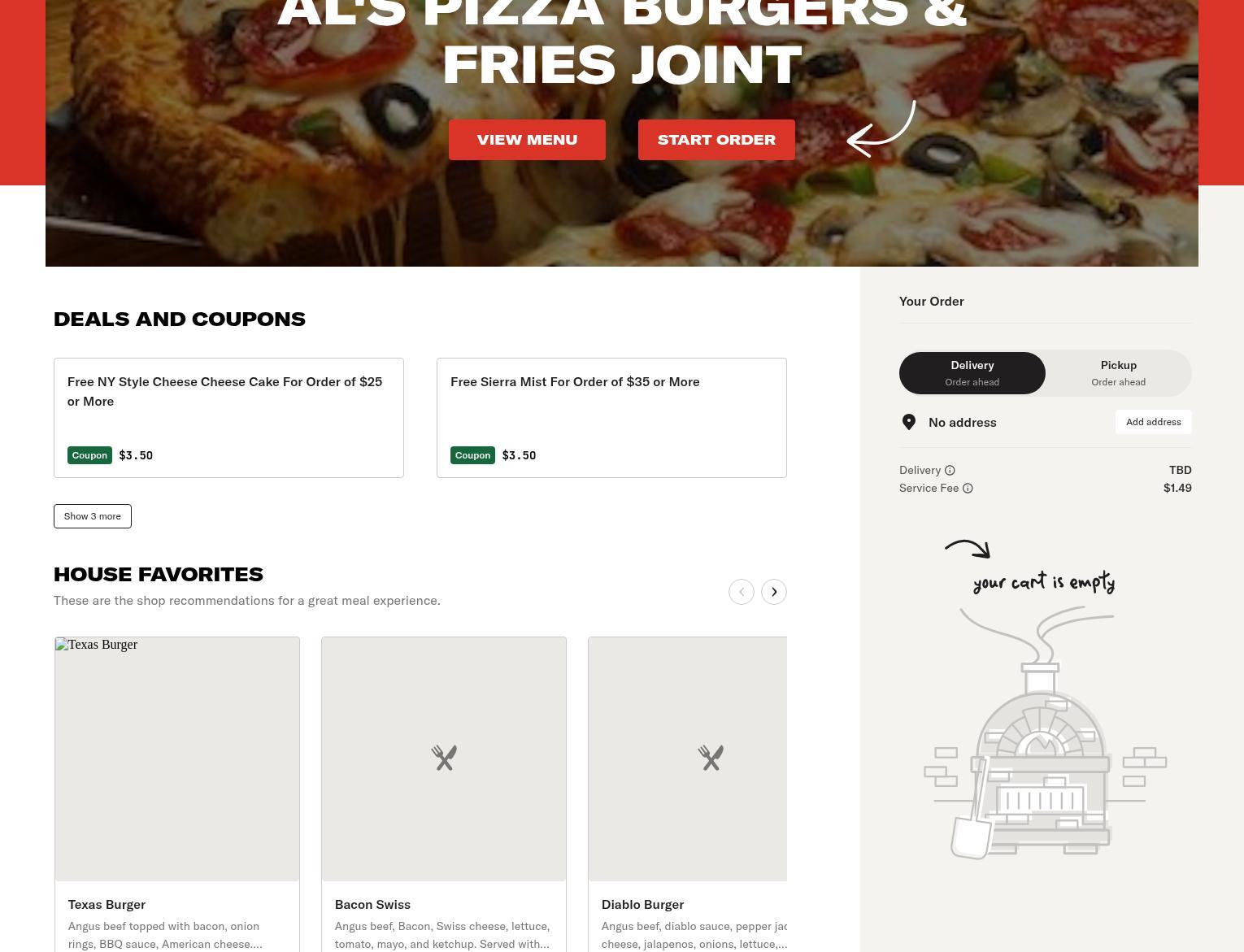Click the pizza oven empty cart illustration
The image size is (1244, 952).
pos(1045,732)
